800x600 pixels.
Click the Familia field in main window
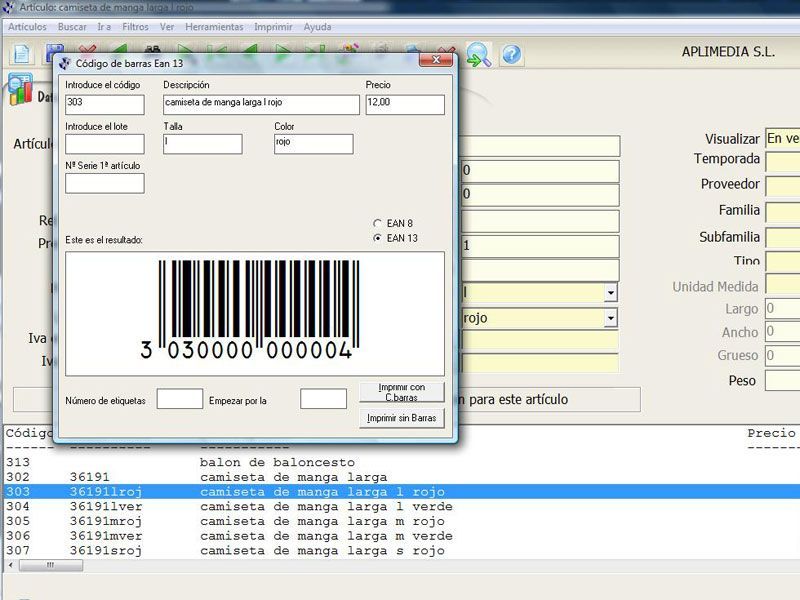(x=783, y=212)
